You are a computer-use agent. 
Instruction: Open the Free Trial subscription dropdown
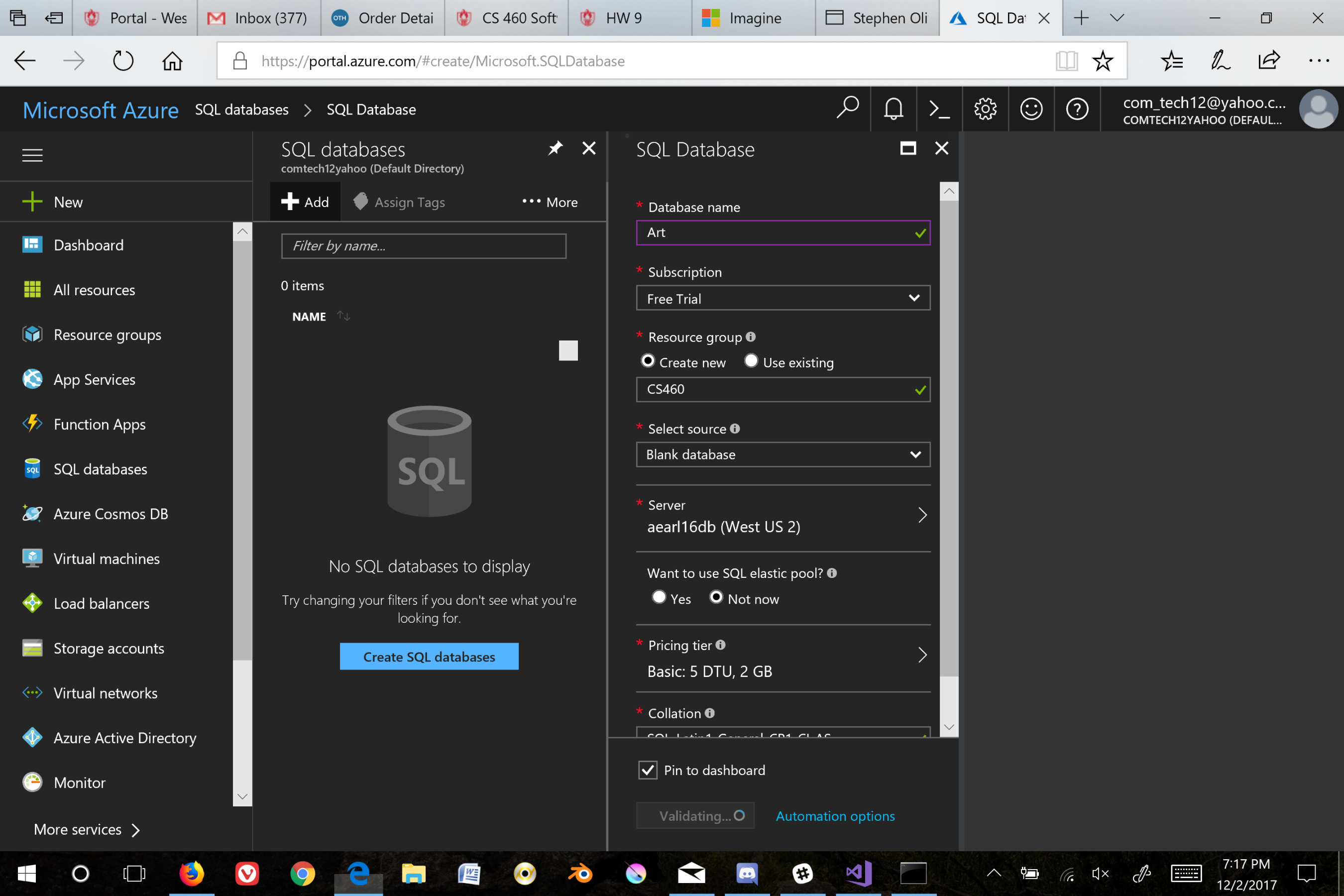tap(783, 298)
